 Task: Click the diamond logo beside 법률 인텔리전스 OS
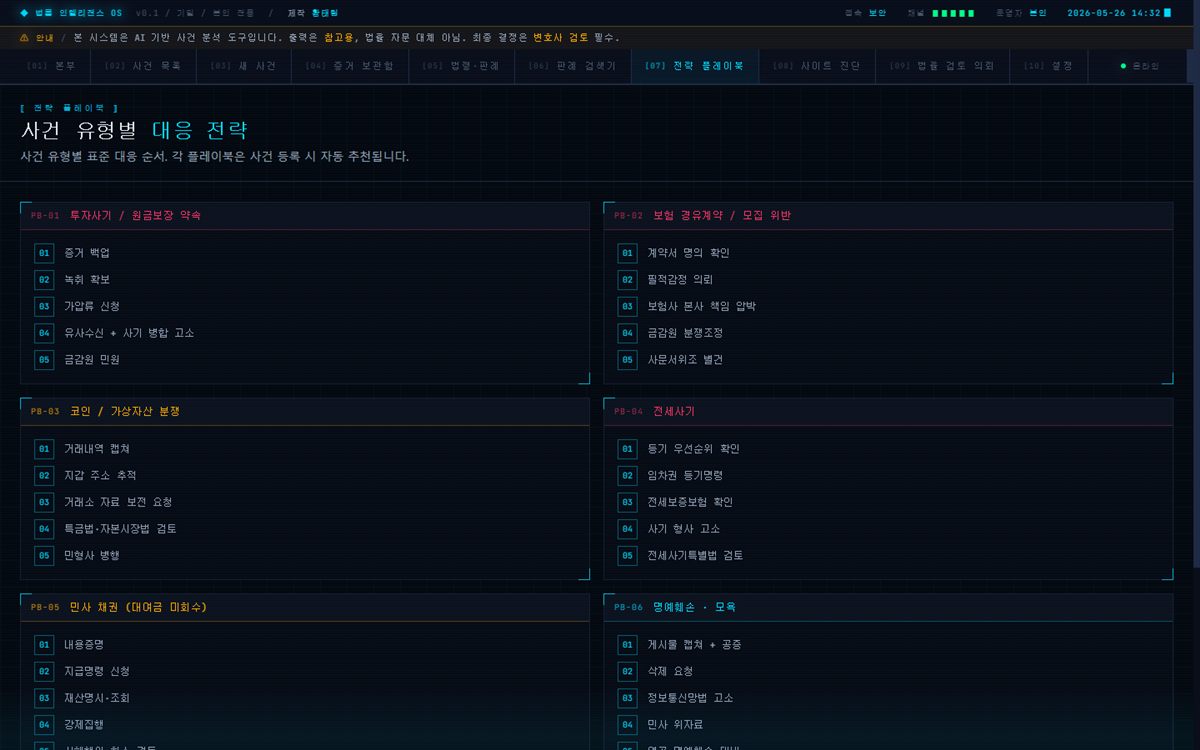coord(24,13)
